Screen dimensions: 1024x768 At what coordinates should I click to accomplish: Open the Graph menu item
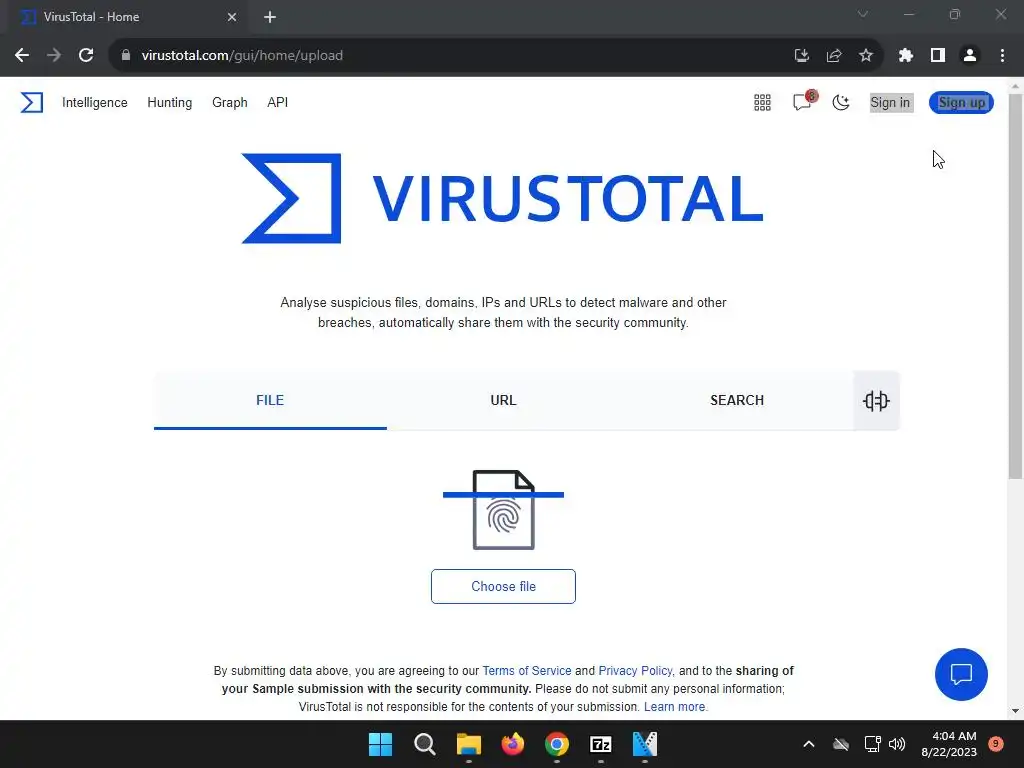pos(230,103)
